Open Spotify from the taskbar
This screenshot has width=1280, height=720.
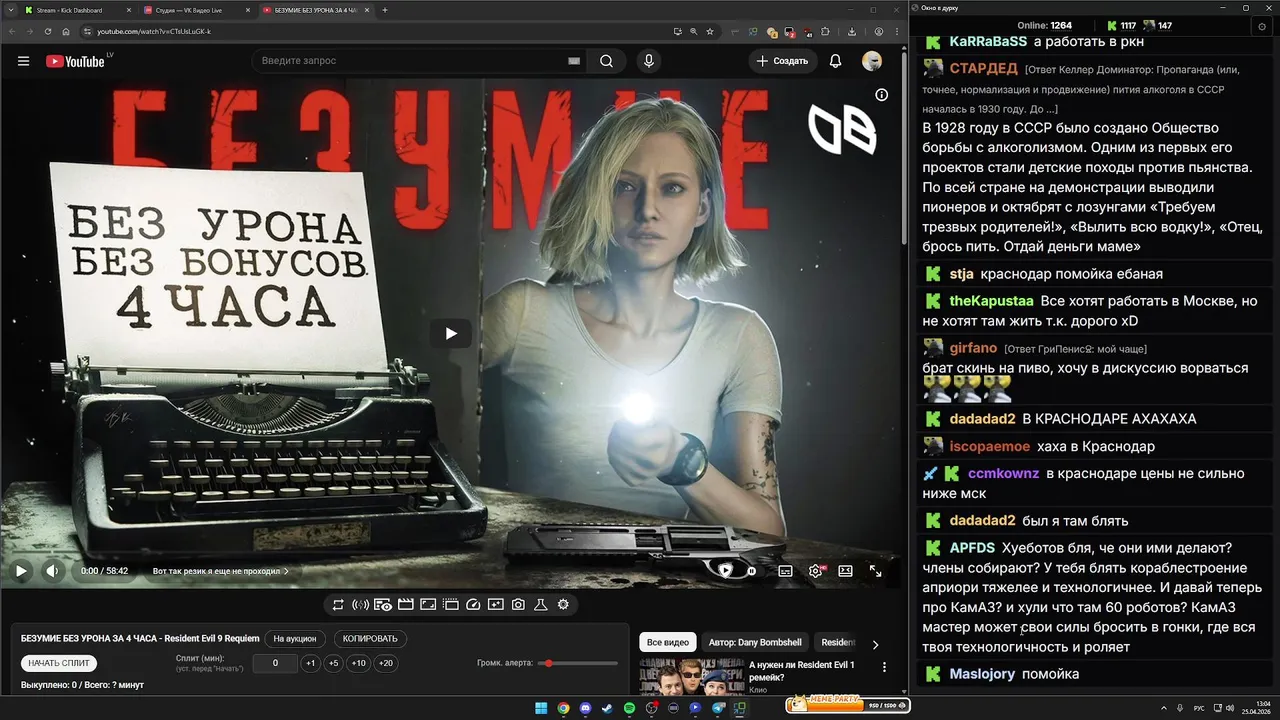point(629,708)
